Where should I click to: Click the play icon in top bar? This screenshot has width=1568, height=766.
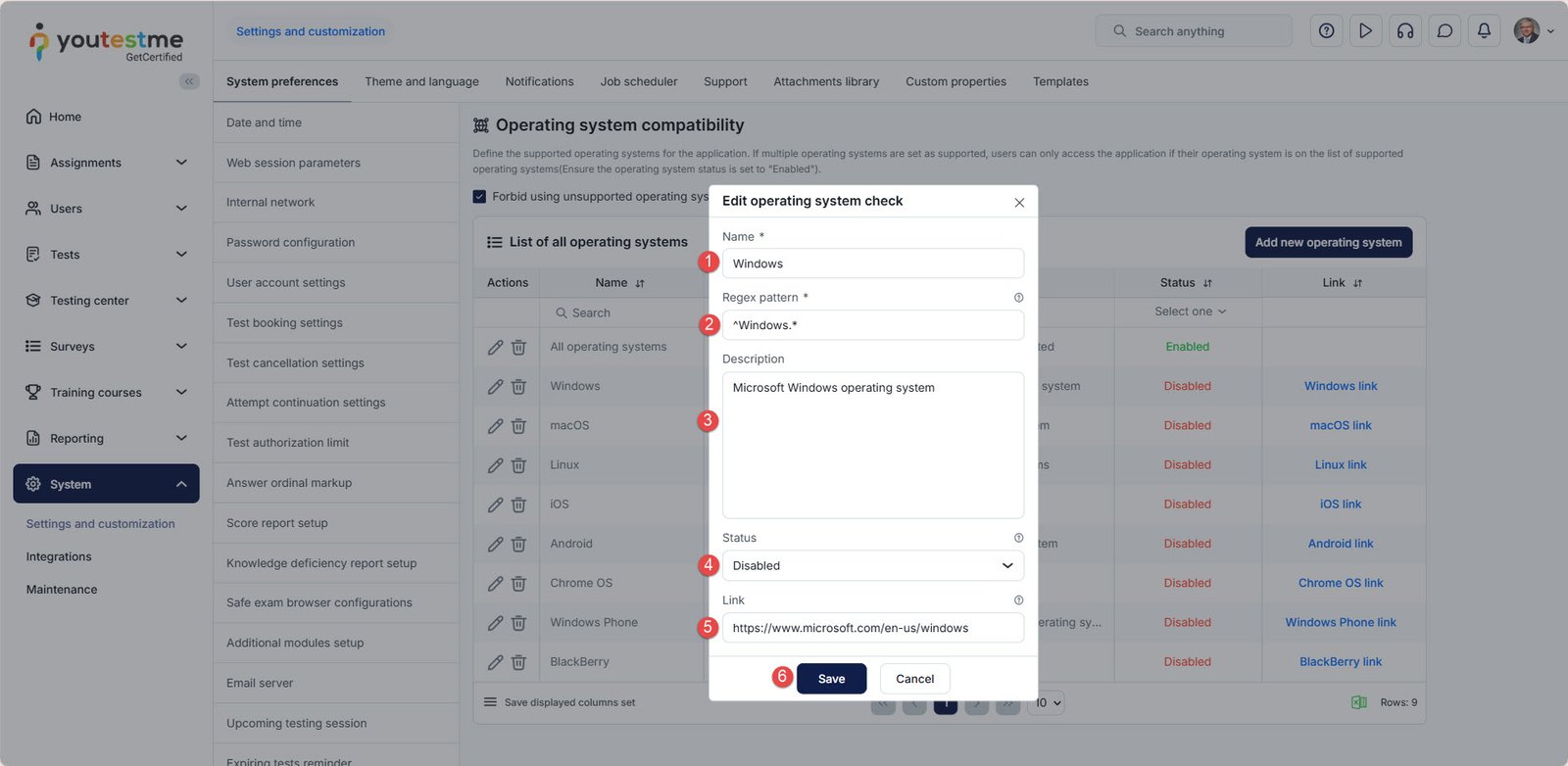pos(1365,31)
